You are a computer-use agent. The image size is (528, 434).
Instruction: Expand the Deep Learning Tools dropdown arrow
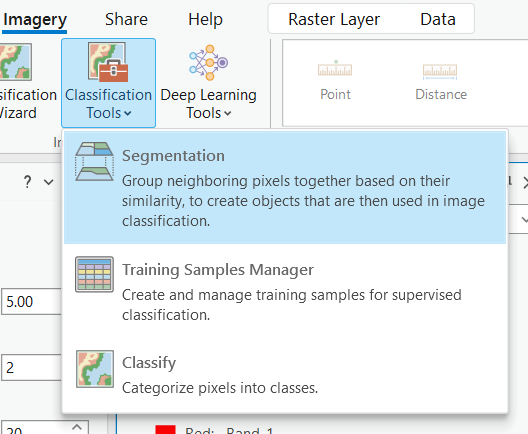(228, 113)
